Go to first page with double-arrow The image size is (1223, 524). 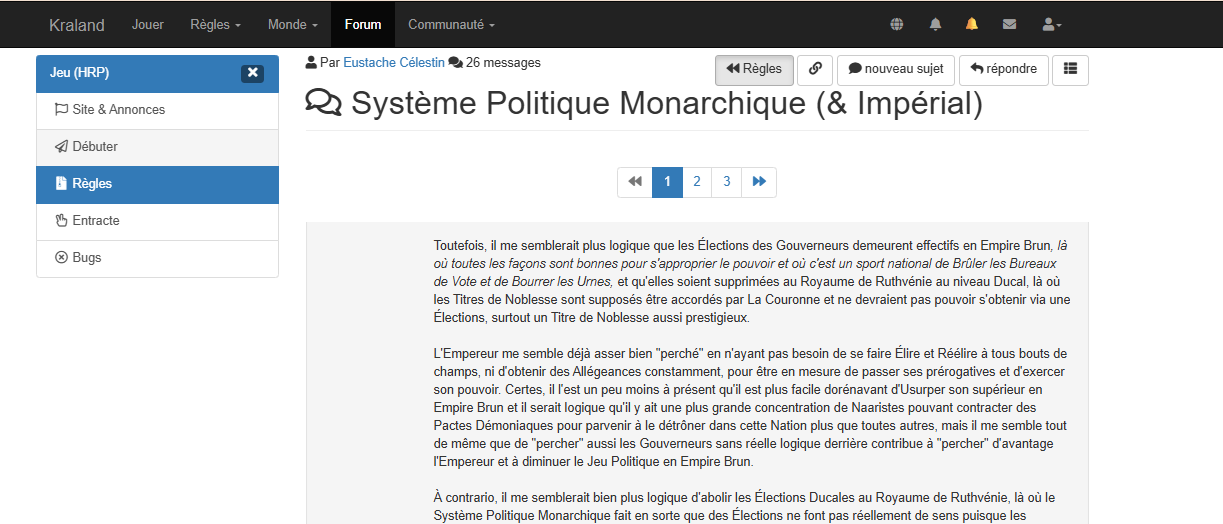pos(635,182)
